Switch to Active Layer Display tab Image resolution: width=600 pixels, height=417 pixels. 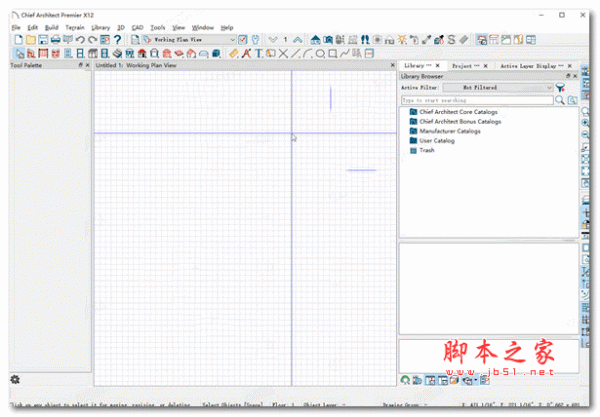pos(530,65)
